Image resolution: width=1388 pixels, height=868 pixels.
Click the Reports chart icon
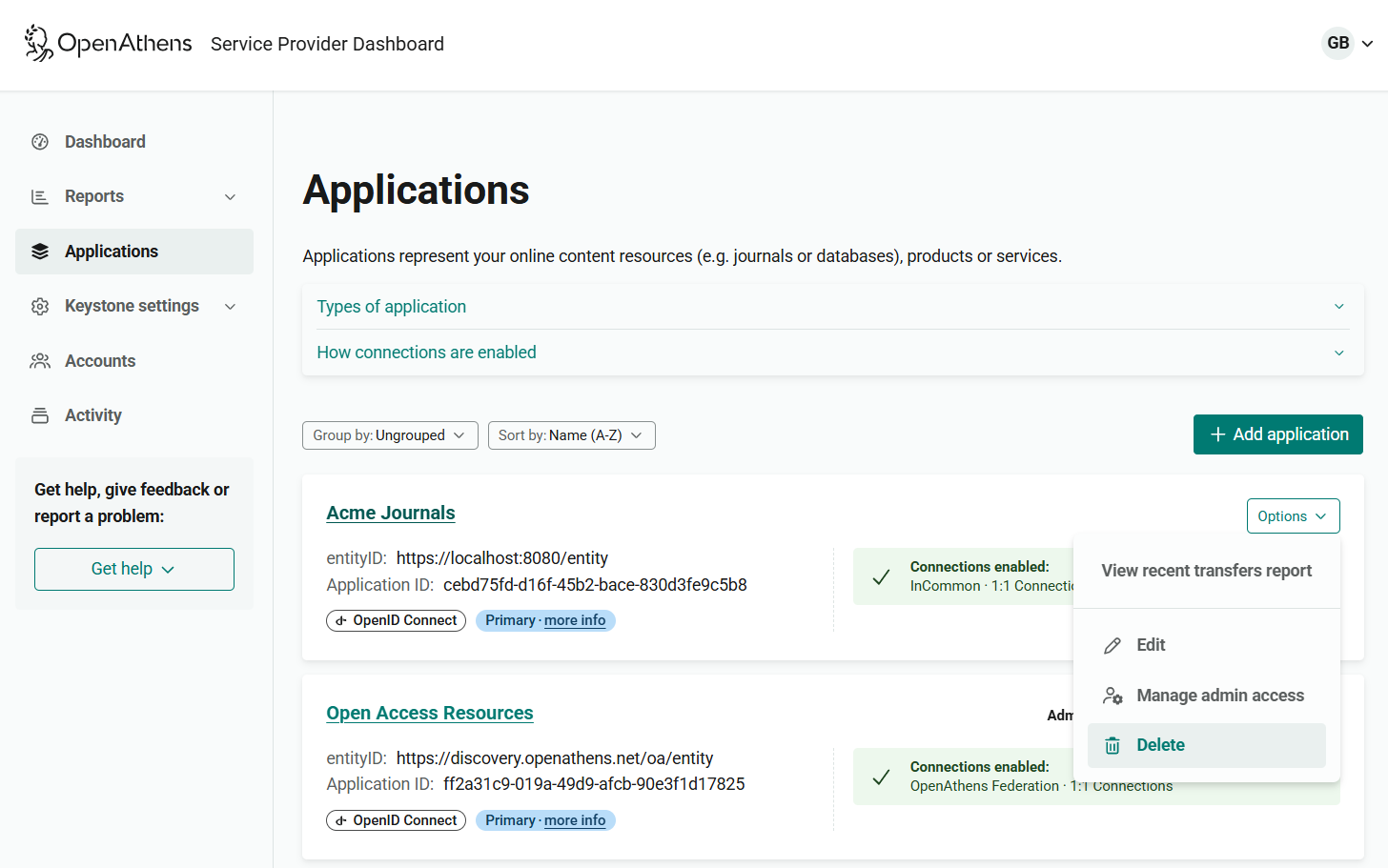[40, 196]
